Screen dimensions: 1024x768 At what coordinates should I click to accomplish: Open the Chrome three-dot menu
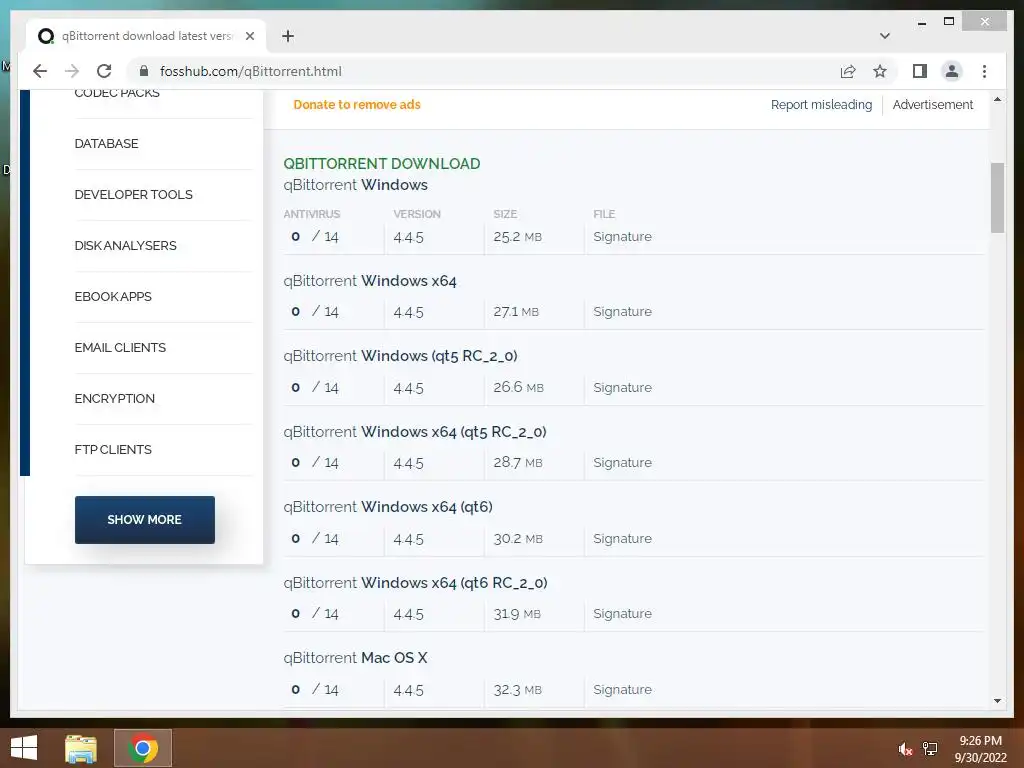[x=984, y=71]
